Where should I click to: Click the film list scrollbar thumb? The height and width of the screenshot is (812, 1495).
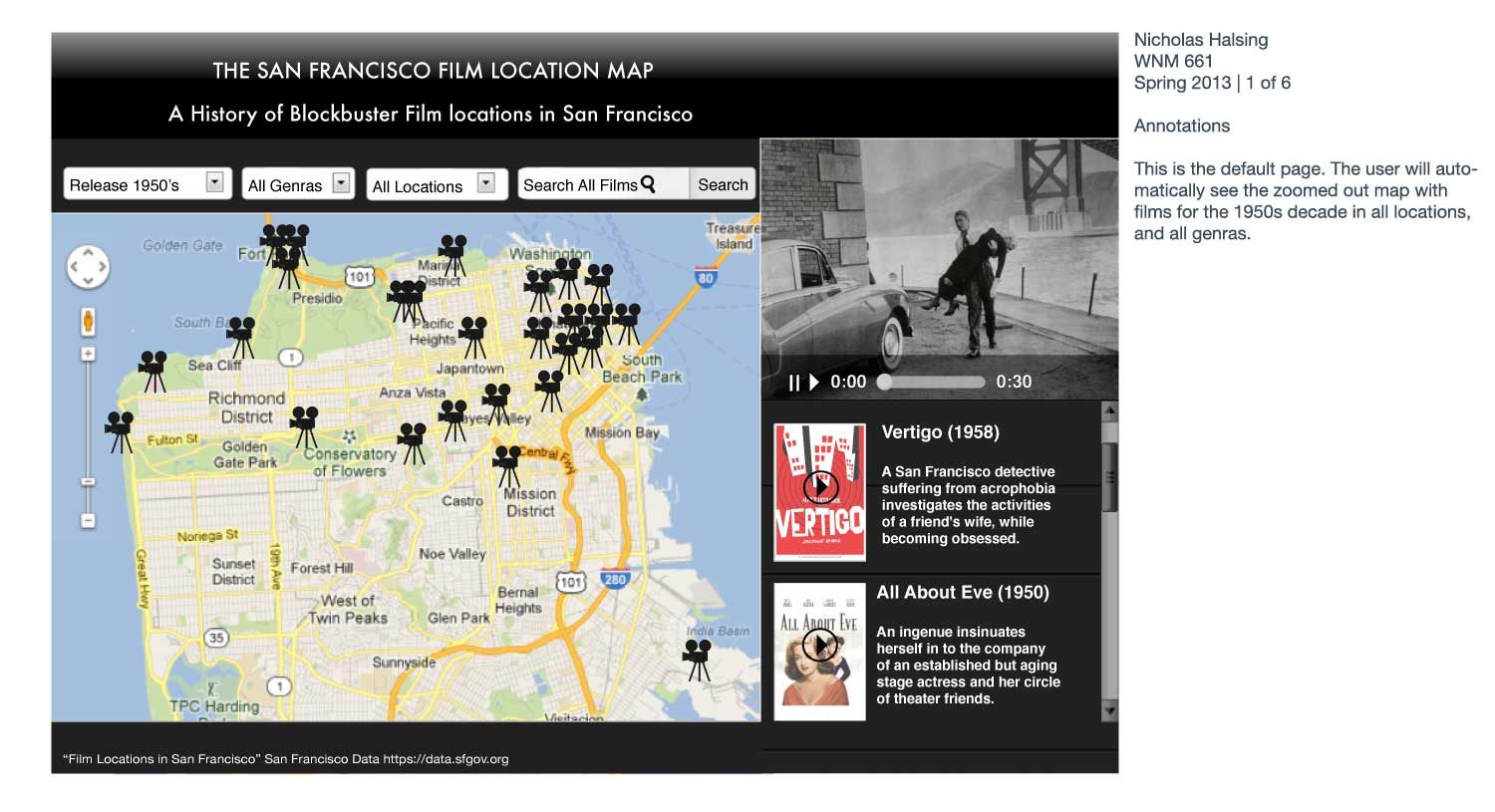point(1109,478)
